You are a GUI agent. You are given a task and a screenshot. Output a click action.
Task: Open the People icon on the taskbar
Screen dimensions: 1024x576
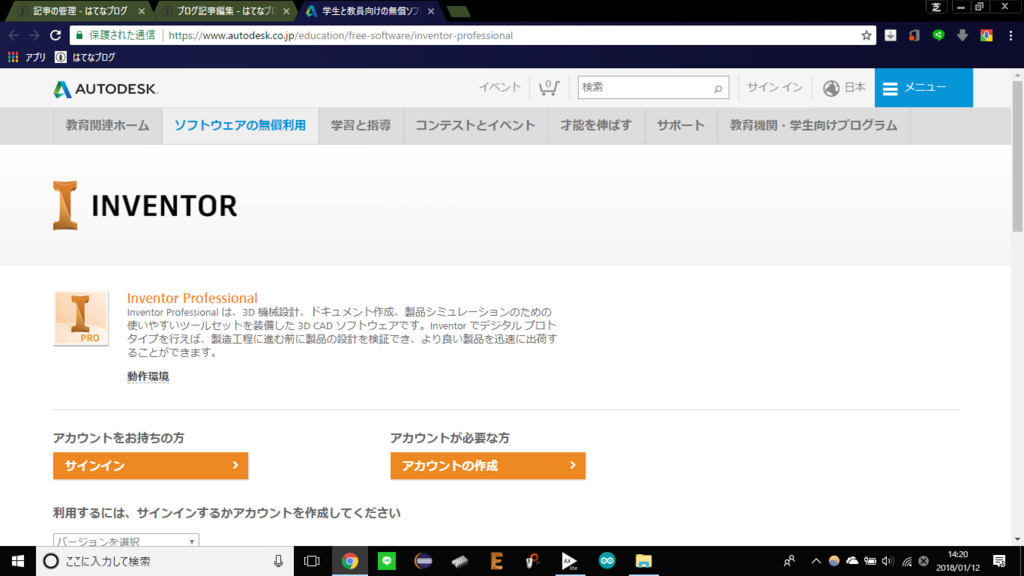coord(789,561)
